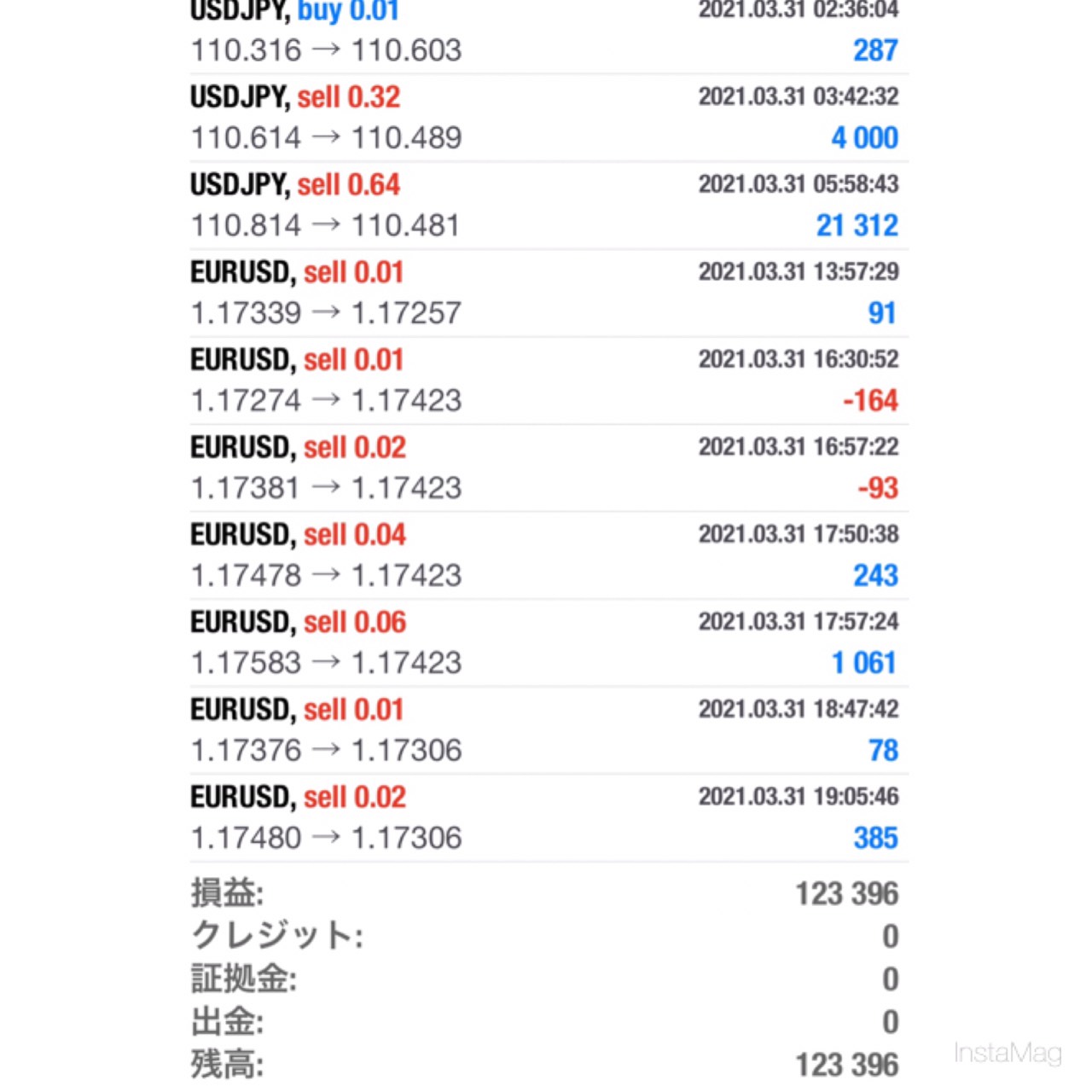Select the USDJPY sell 0.32 trade entry

tap(546, 118)
